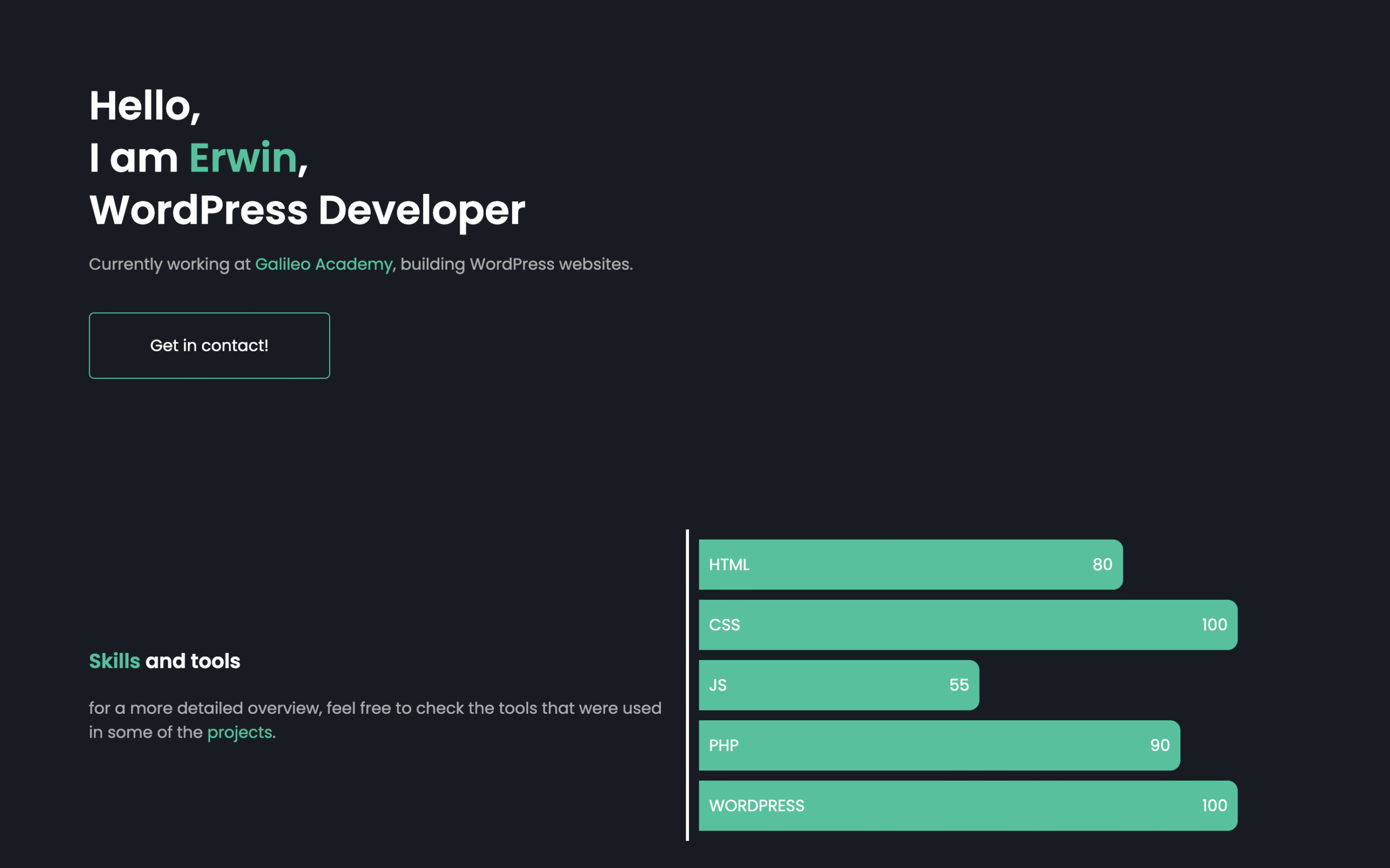The image size is (1390, 868).
Task: Click the WordPress Developer heading line
Action: 307,210
